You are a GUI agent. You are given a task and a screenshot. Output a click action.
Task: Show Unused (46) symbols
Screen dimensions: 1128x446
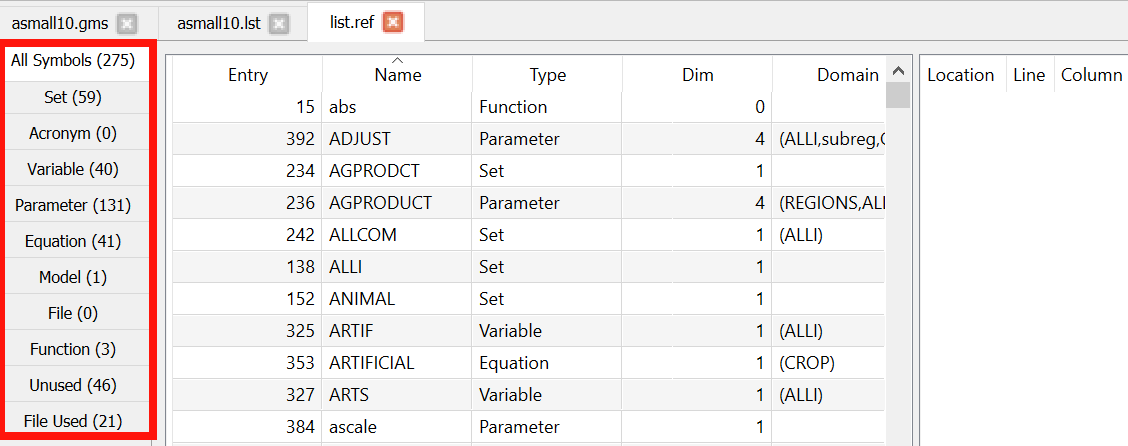click(x=73, y=385)
